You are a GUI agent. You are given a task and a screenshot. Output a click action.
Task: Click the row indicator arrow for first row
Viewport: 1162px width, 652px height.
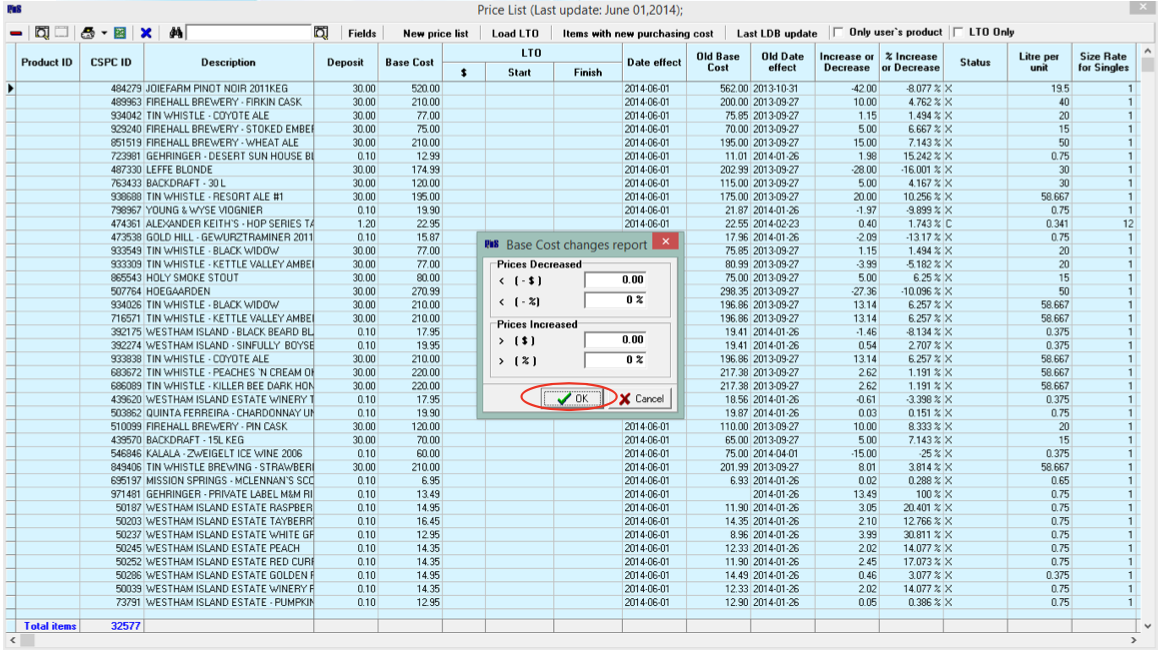point(10,88)
